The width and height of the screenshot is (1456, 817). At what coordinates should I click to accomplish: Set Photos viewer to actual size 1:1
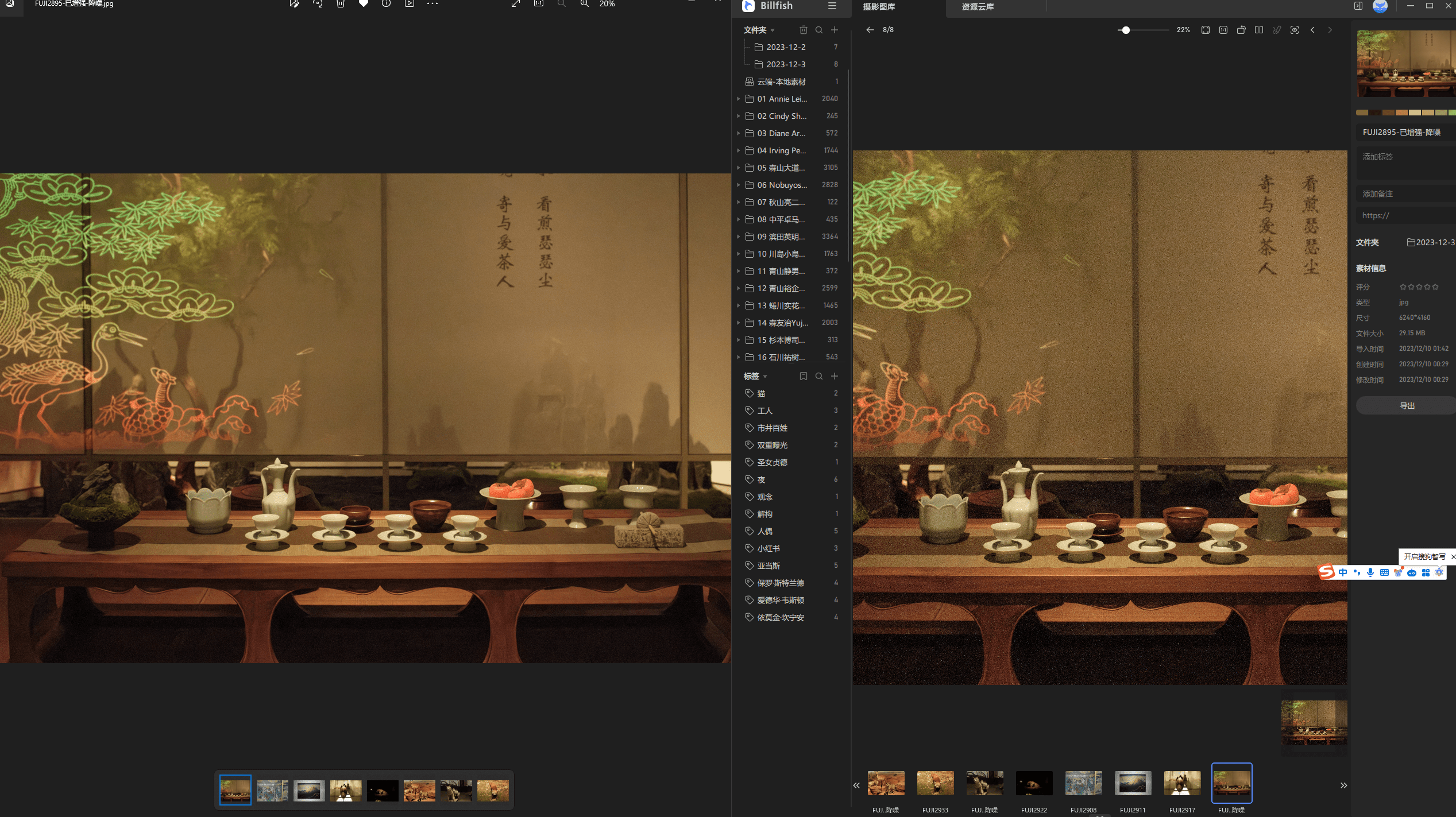[x=539, y=4]
